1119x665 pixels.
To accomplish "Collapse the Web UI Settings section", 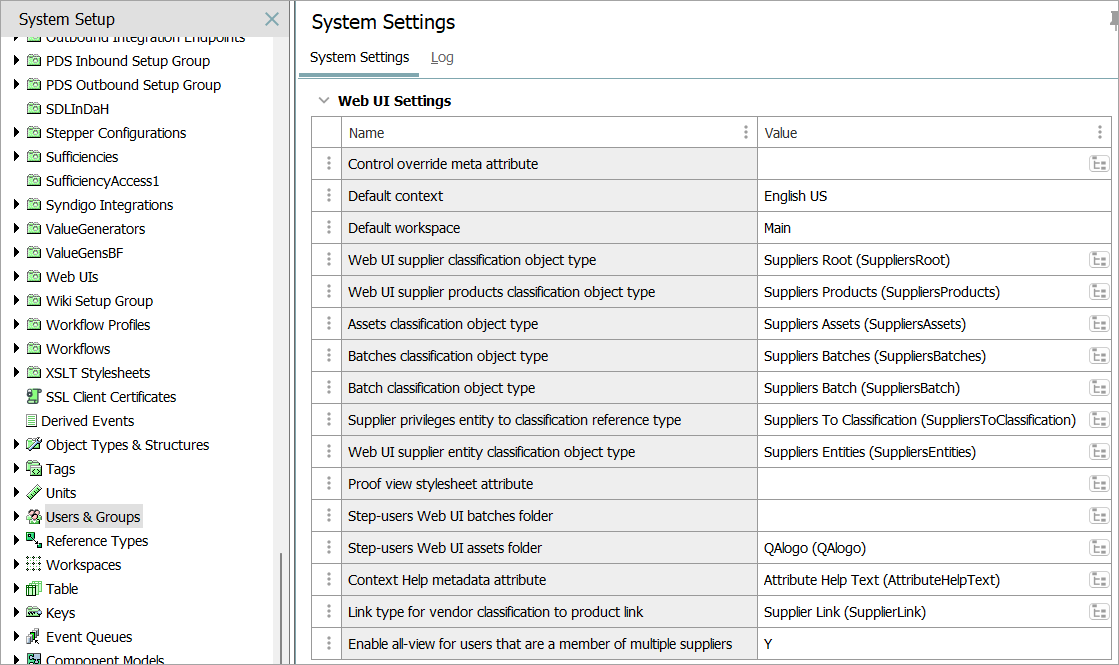I will click(x=323, y=101).
